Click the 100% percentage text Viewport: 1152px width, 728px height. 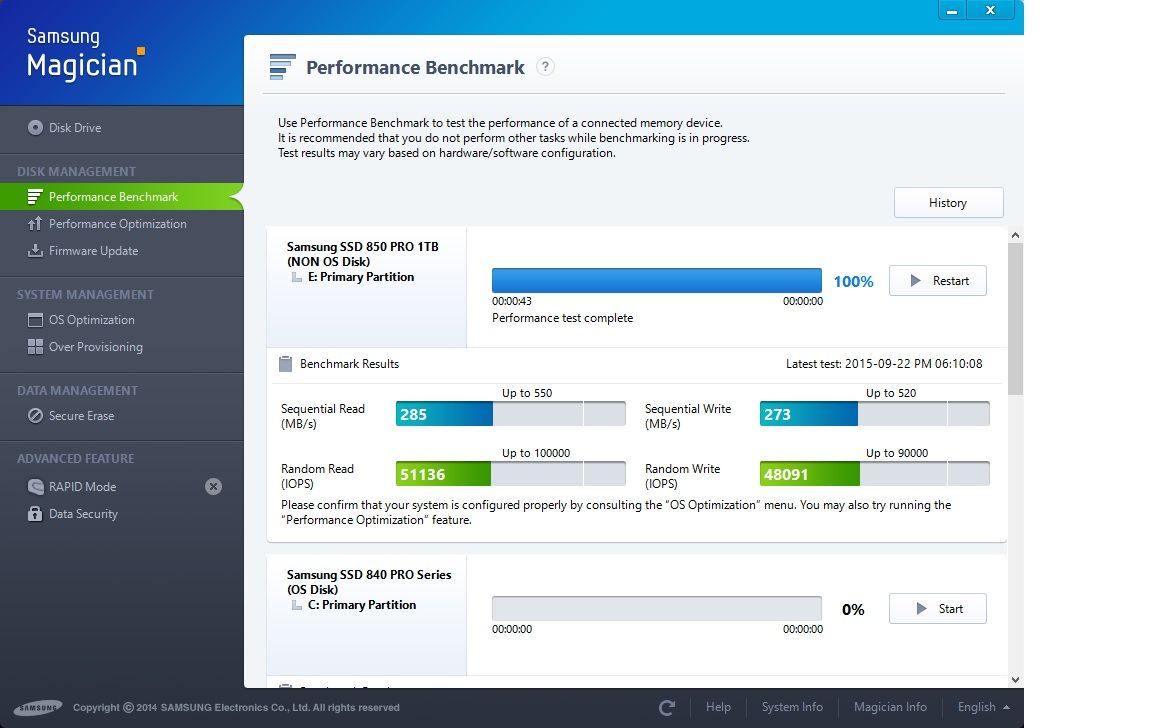pyautogui.click(x=853, y=281)
